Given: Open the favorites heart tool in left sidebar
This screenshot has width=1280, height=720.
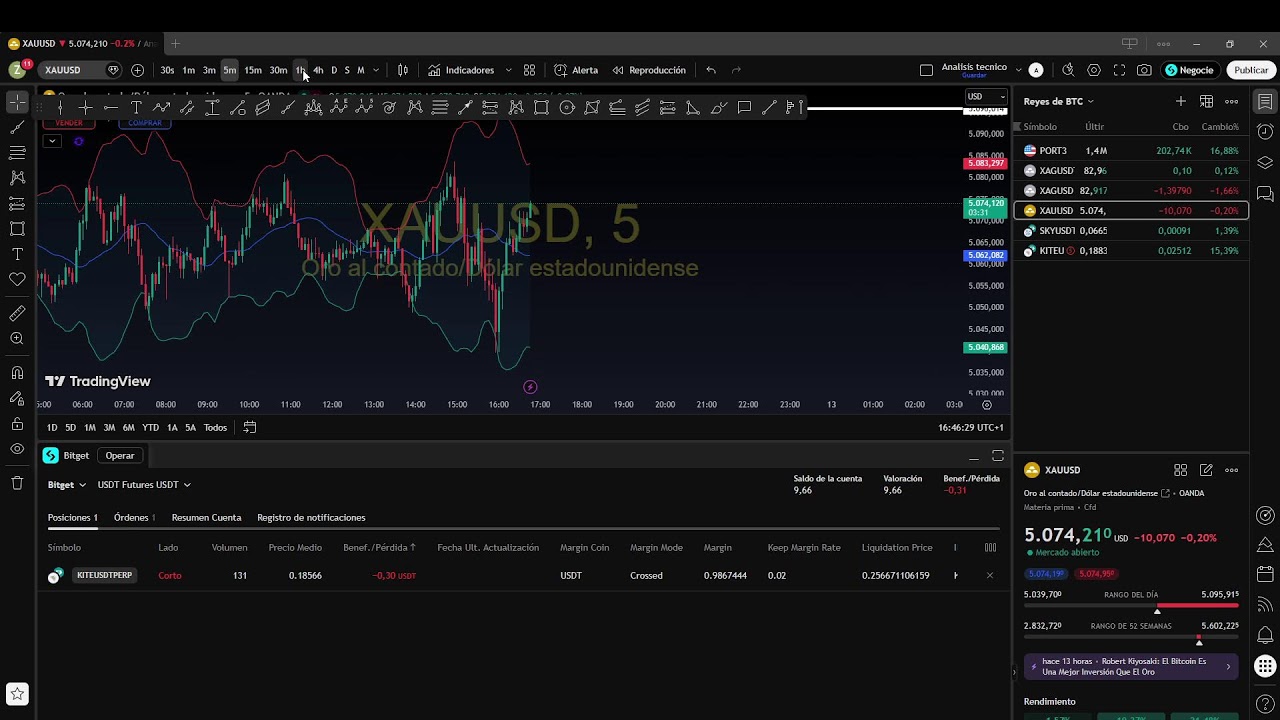Looking at the screenshot, I should (17, 279).
